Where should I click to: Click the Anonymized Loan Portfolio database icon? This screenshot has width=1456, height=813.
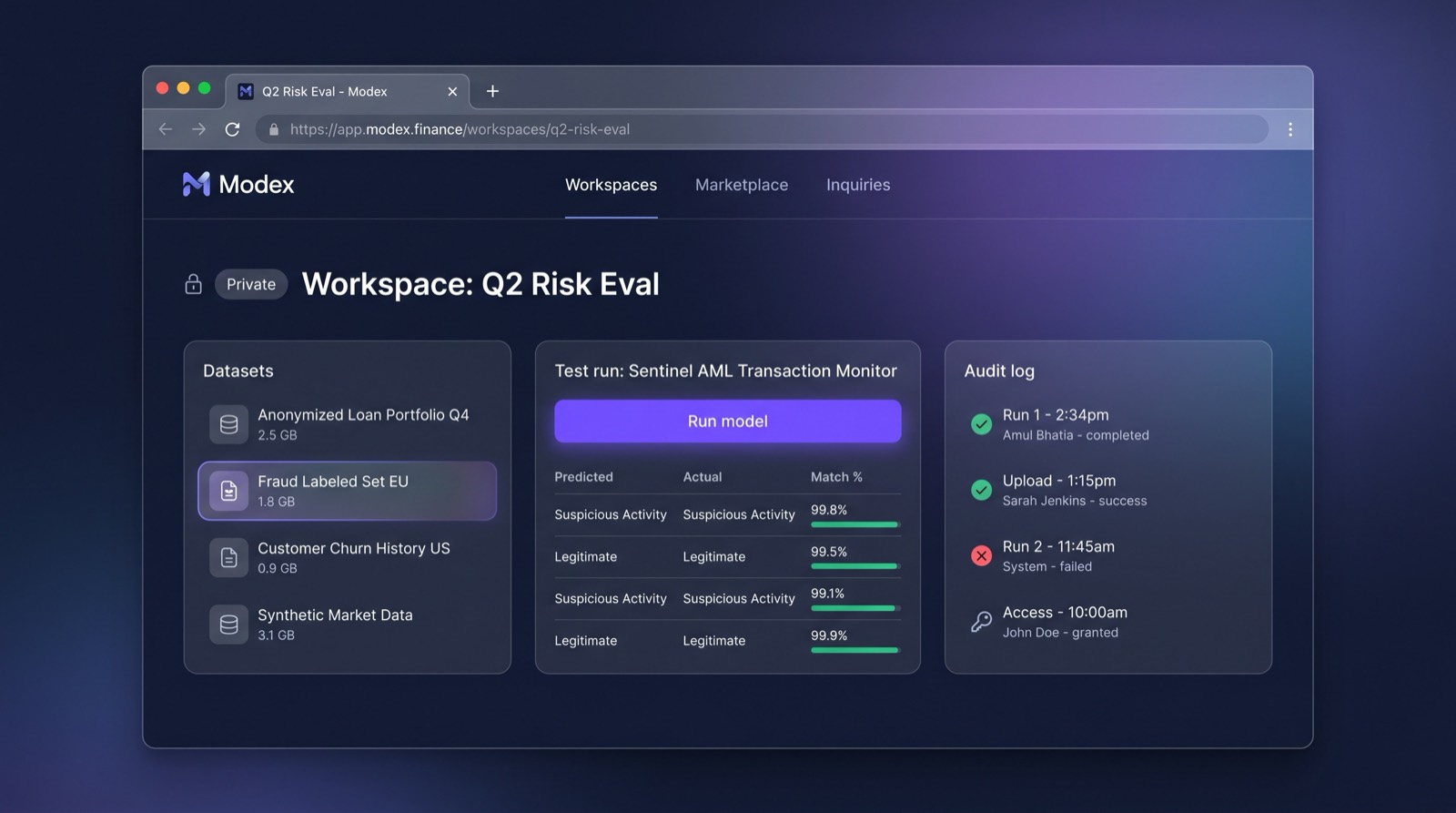tap(228, 424)
